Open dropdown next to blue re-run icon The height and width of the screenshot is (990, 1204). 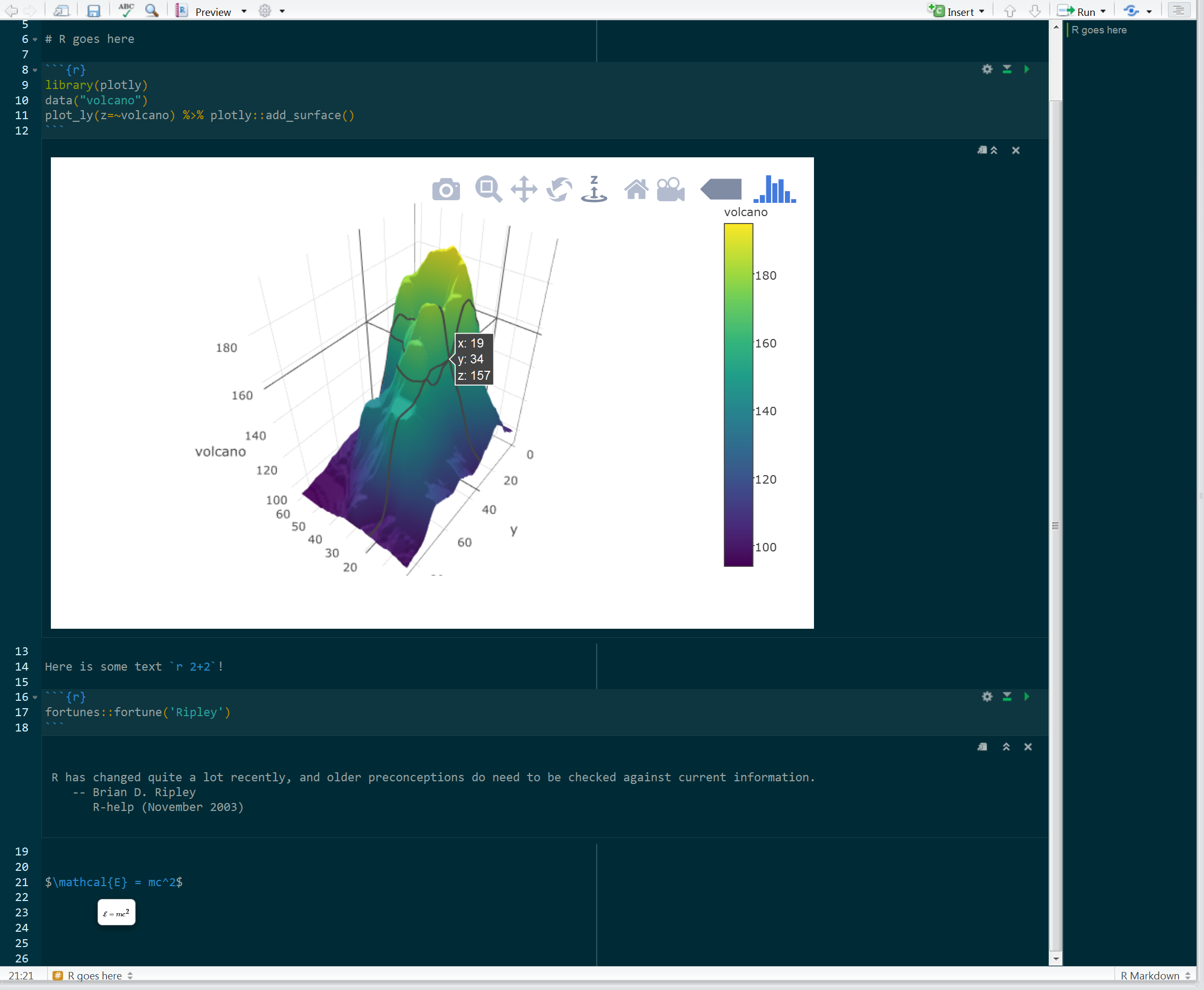1149,12
